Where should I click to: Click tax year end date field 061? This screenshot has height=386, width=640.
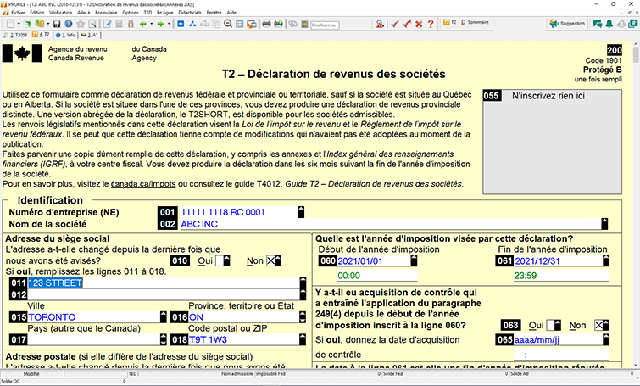point(558,261)
